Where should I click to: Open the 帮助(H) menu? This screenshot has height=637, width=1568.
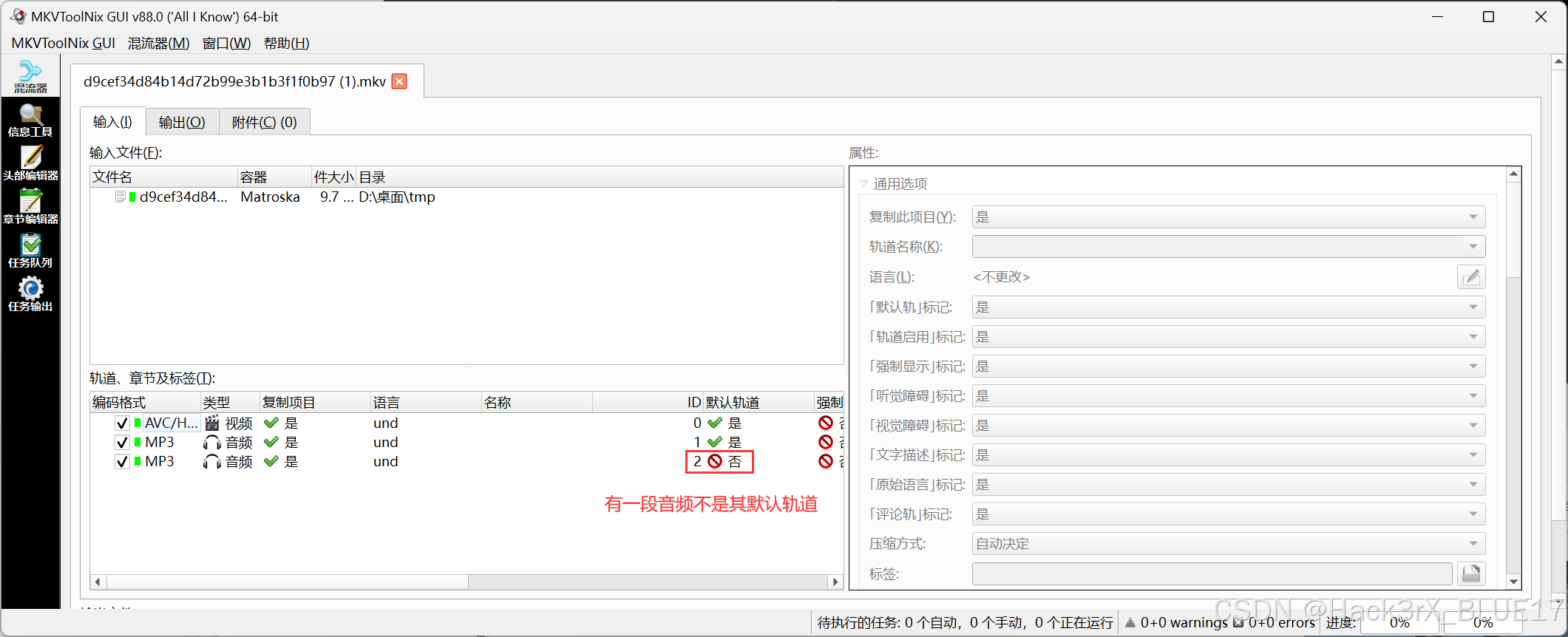click(286, 43)
